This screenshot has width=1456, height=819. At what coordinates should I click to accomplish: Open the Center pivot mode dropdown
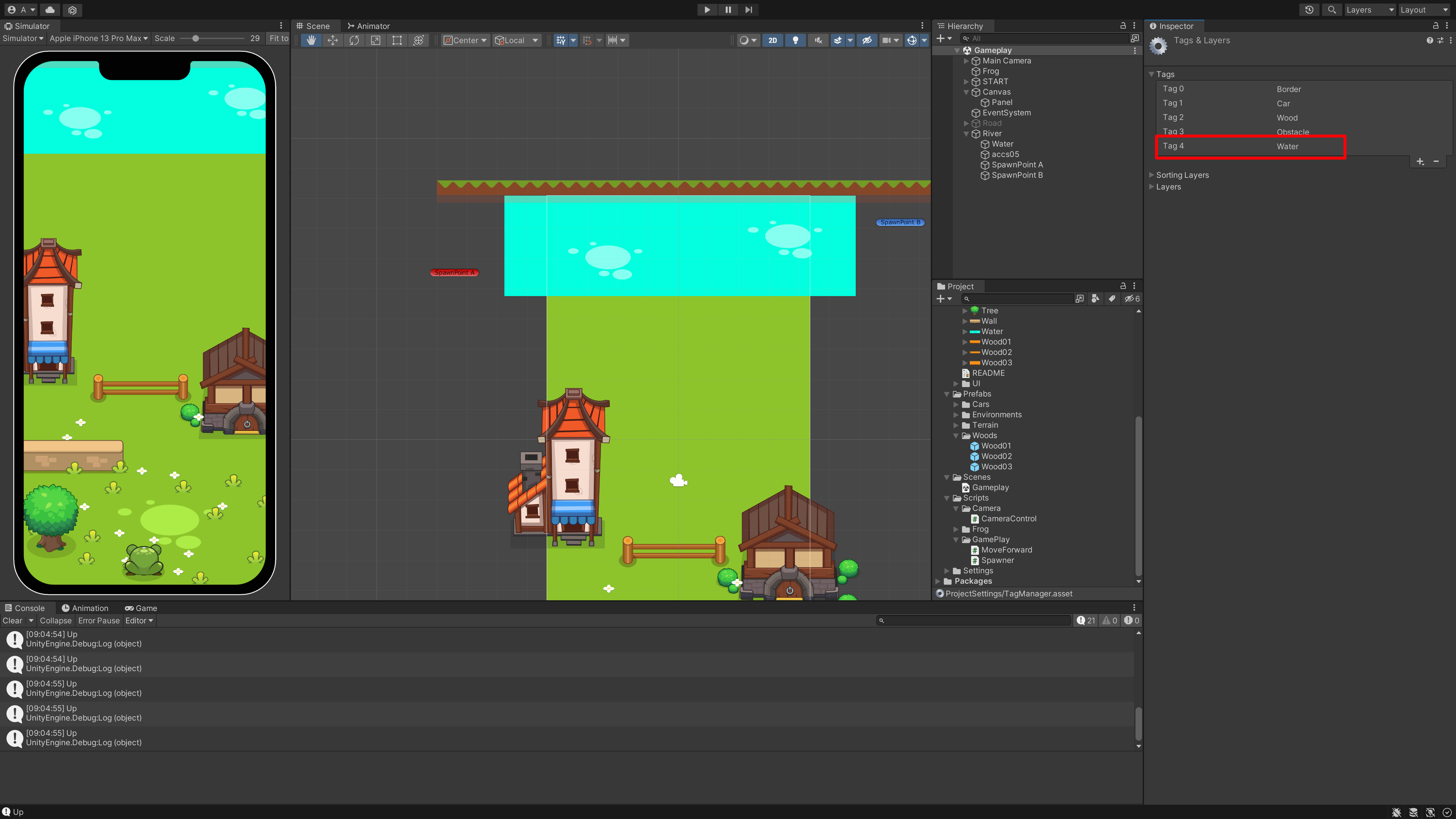pyautogui.click(x=465, y=40)
